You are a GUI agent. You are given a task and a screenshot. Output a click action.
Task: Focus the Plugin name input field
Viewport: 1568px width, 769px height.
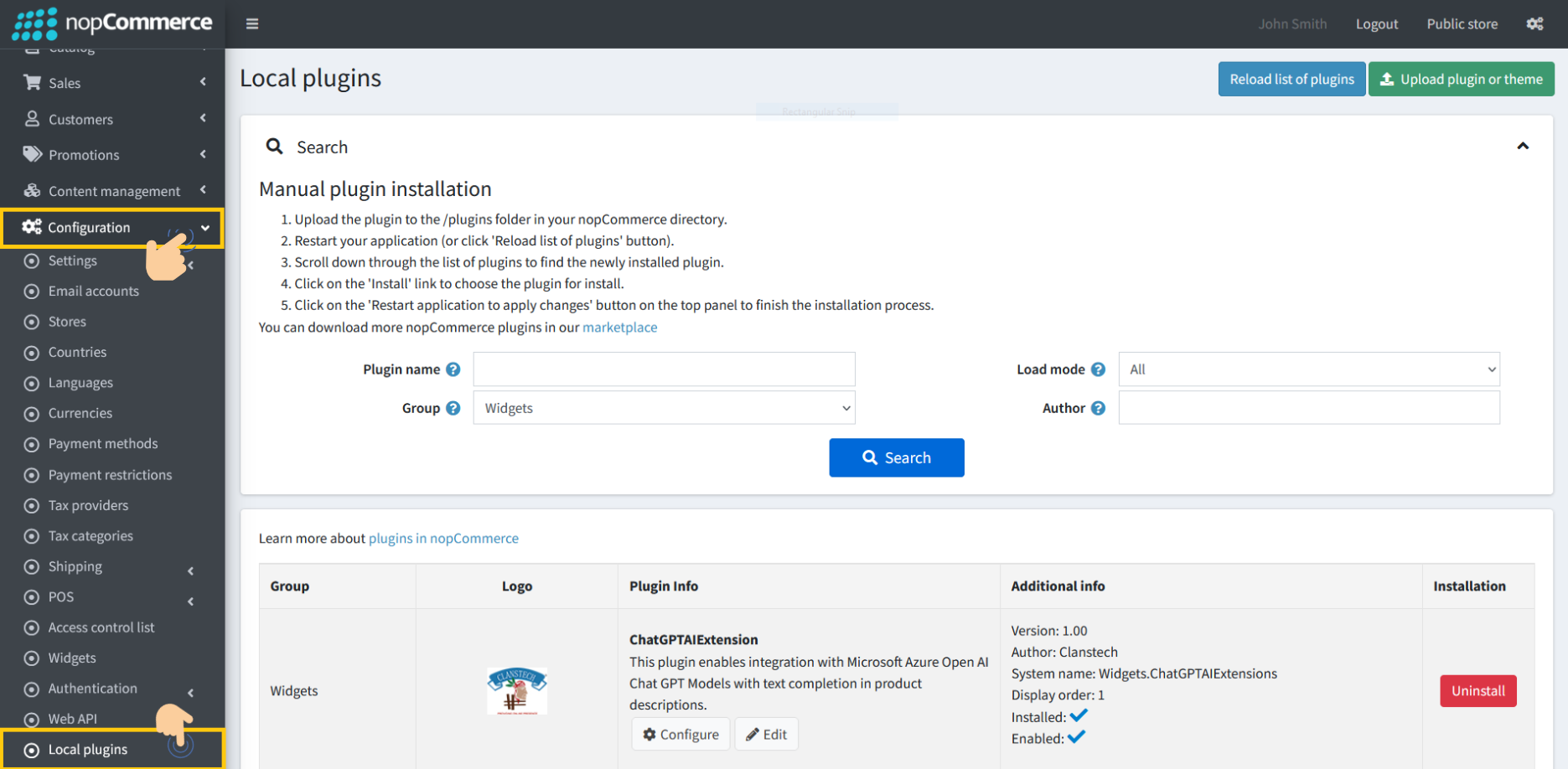[664, 369]
